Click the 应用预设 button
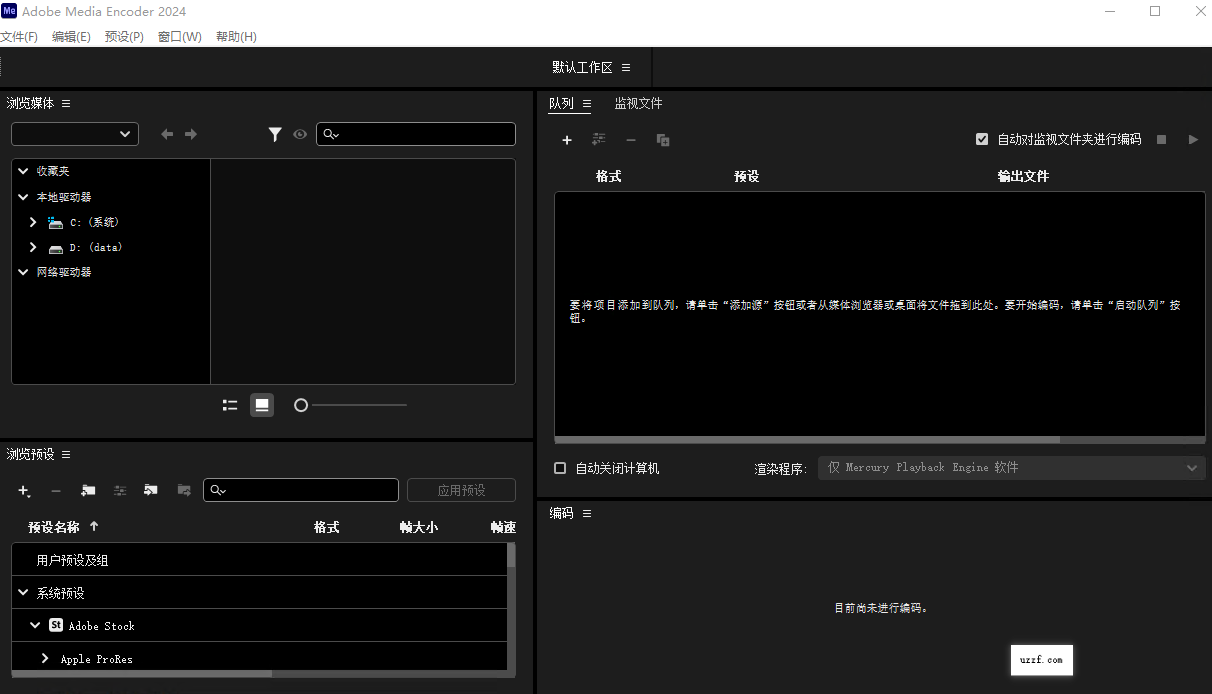This screenshot has height=694, width=1212. (461, 490)
